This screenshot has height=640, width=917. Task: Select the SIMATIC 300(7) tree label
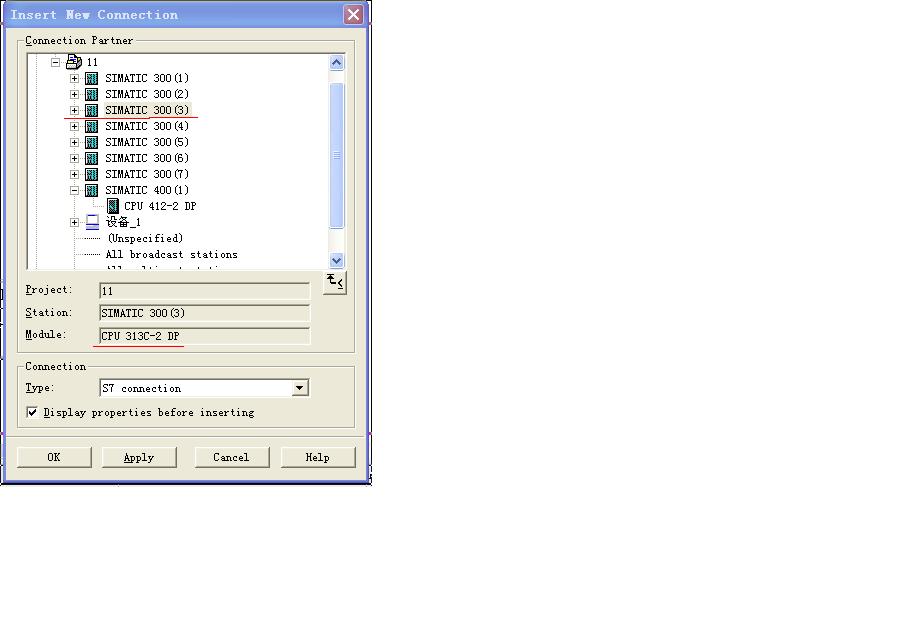[147, 174]
